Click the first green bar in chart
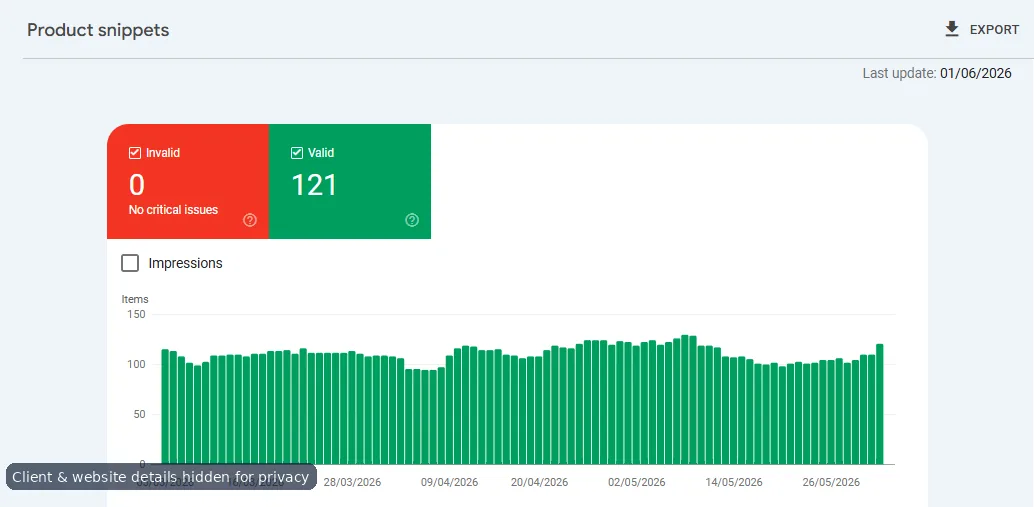Viewport: 1034px width, 507px height. (165, 407)
